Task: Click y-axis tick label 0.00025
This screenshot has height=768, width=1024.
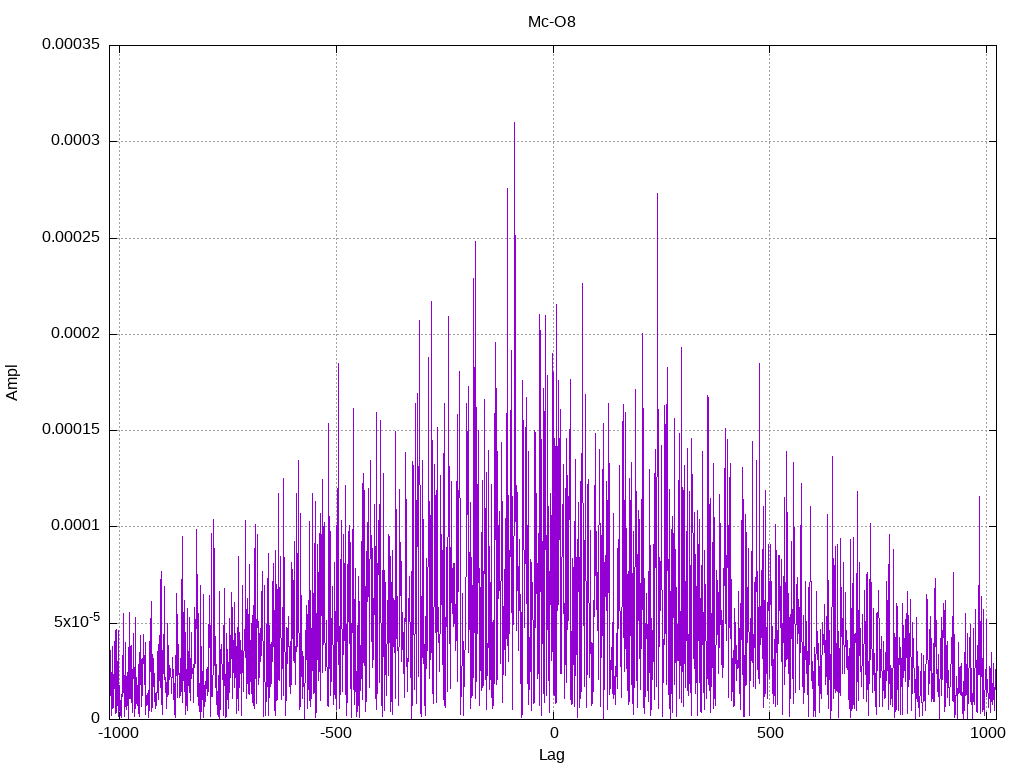Action: pyautogui.click(x=71, y=237)
